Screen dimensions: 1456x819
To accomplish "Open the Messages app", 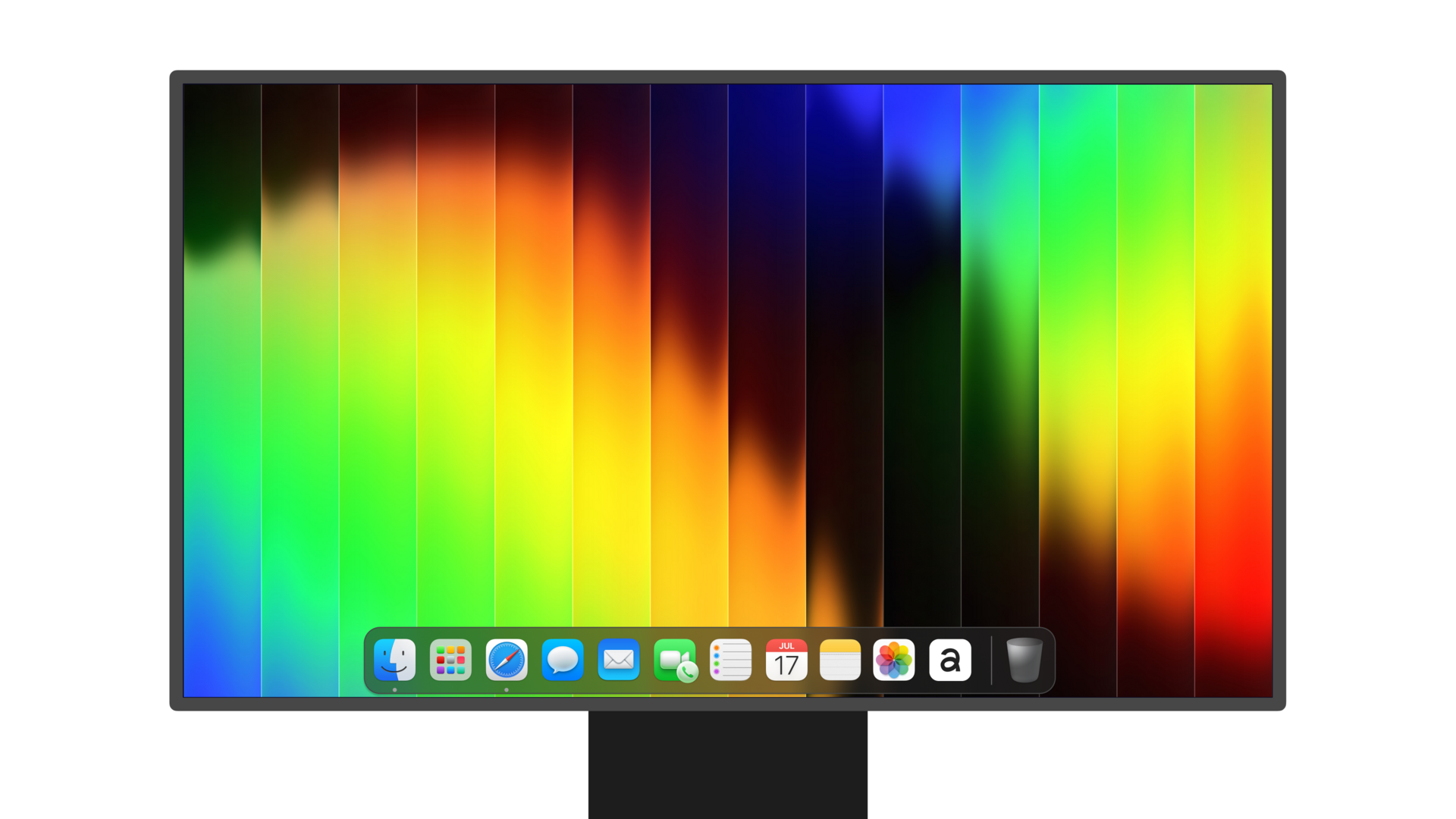I will coord(562,659).
